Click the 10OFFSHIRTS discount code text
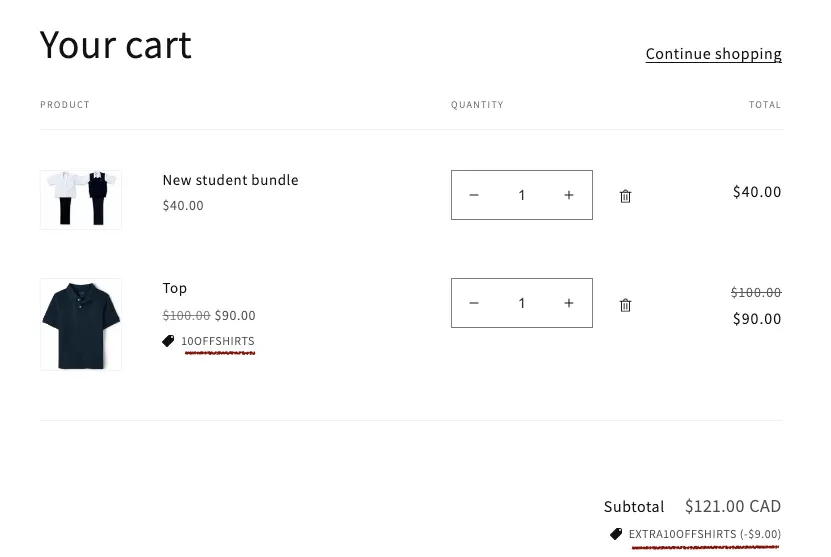 (218, 341)
